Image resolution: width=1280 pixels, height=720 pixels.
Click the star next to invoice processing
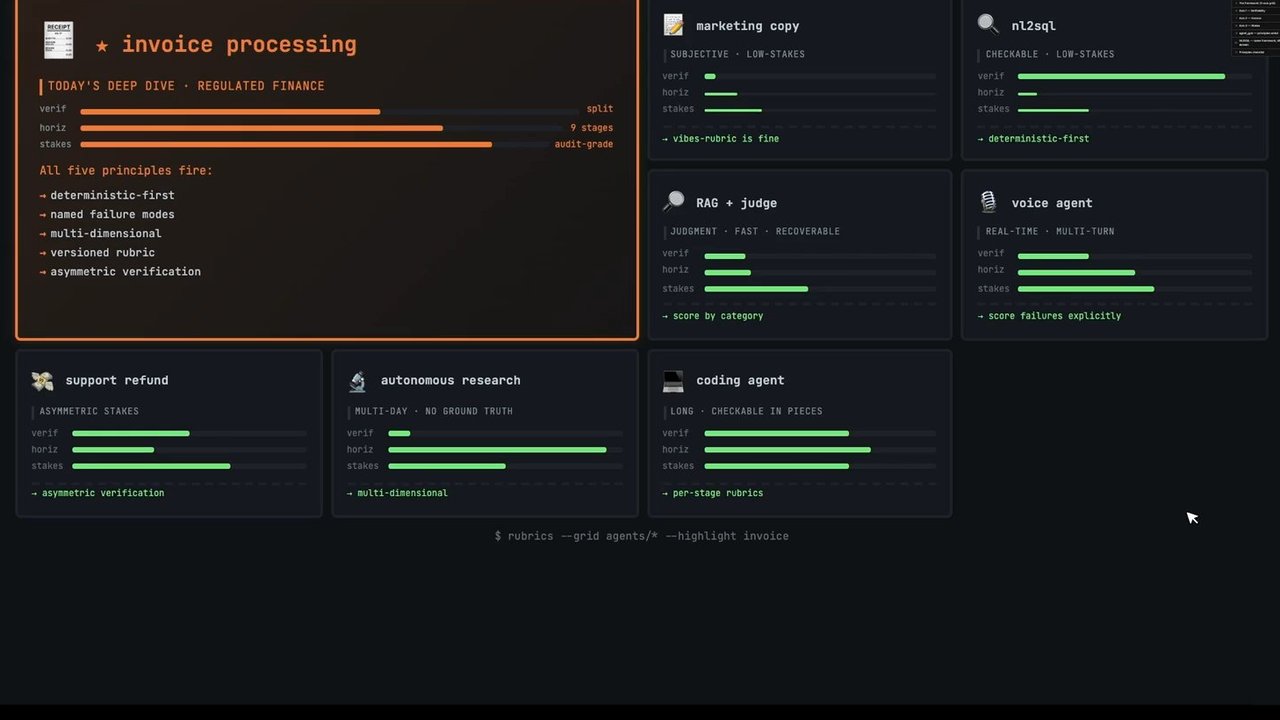102,45
